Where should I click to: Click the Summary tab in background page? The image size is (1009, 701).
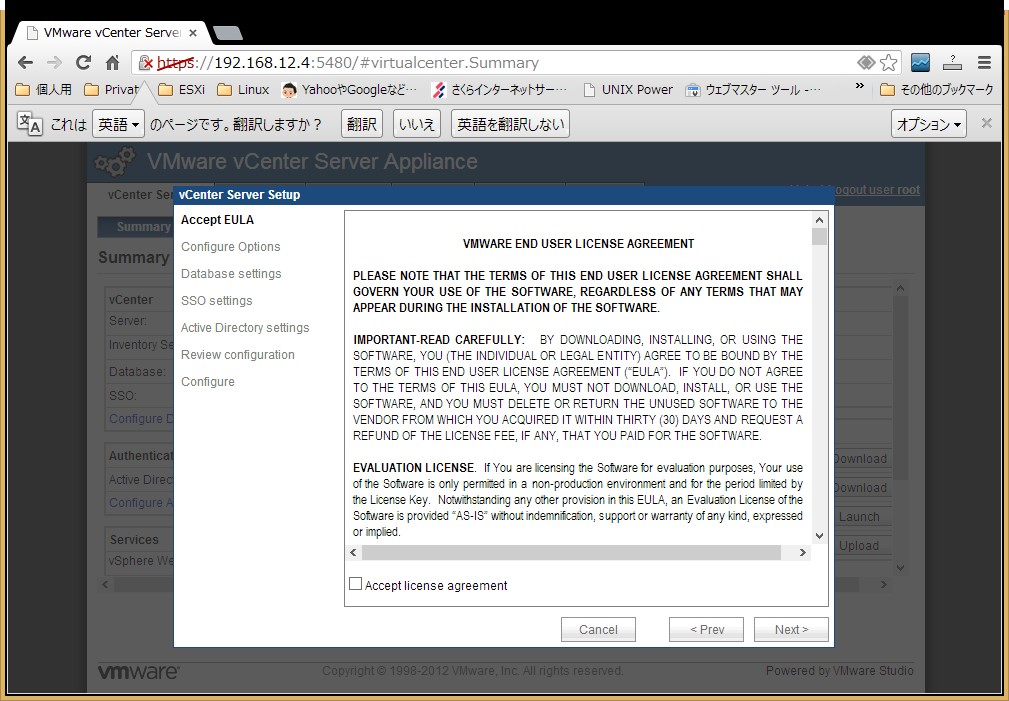pyautogui.click(x=135, y=227)
